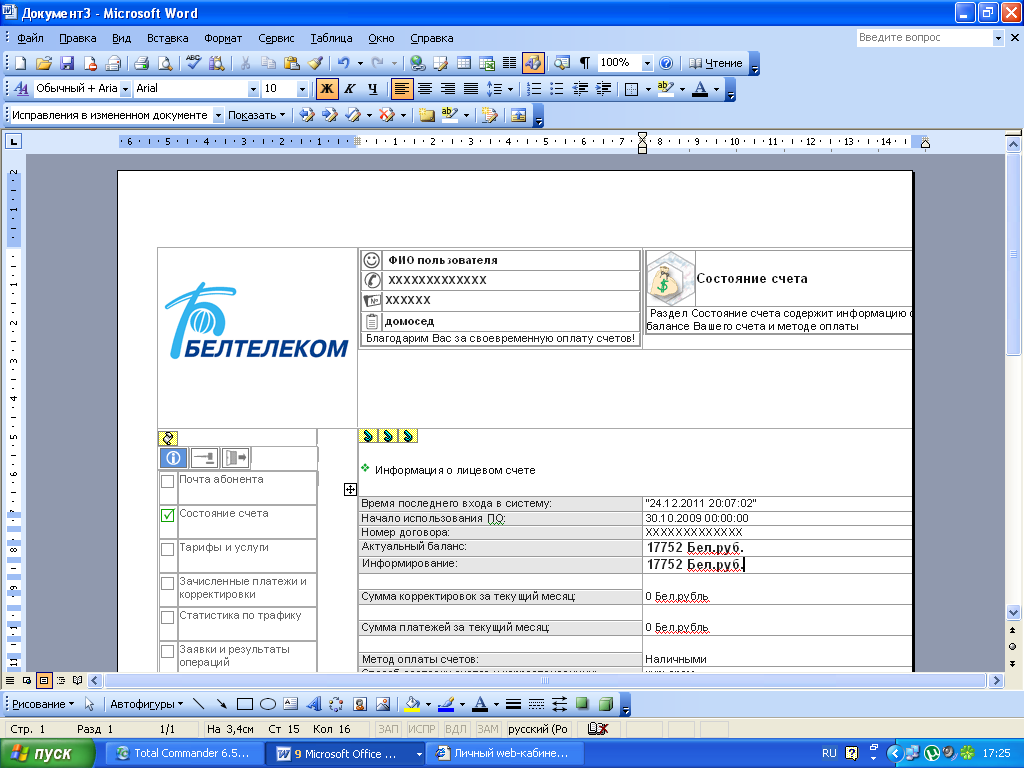1024x768 pixels.
Task: Open the пуск Start button
Action: (x=47, y=754)
